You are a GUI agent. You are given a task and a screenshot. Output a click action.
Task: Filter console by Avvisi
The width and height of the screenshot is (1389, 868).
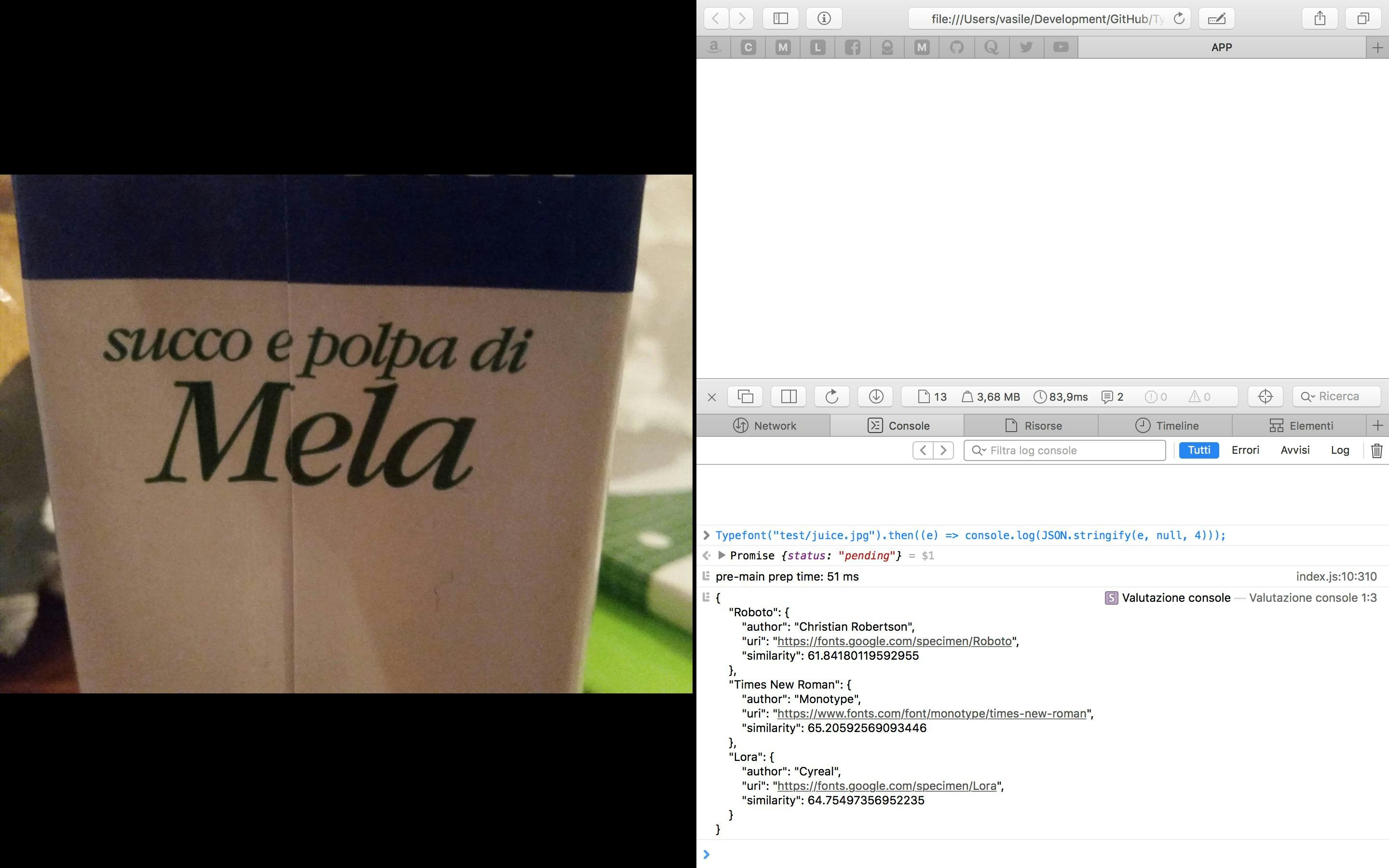1295,451
